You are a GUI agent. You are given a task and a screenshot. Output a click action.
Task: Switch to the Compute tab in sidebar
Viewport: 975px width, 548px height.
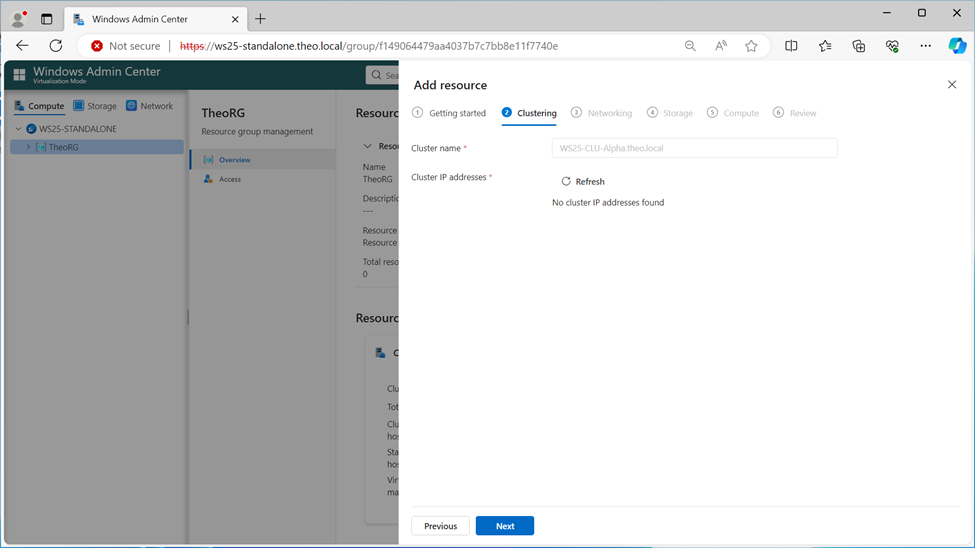[39, 106]
